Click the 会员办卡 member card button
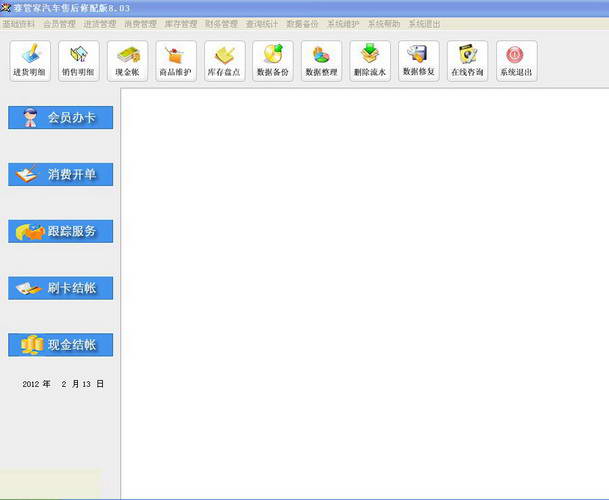The image size is (609, 500). 61,117
